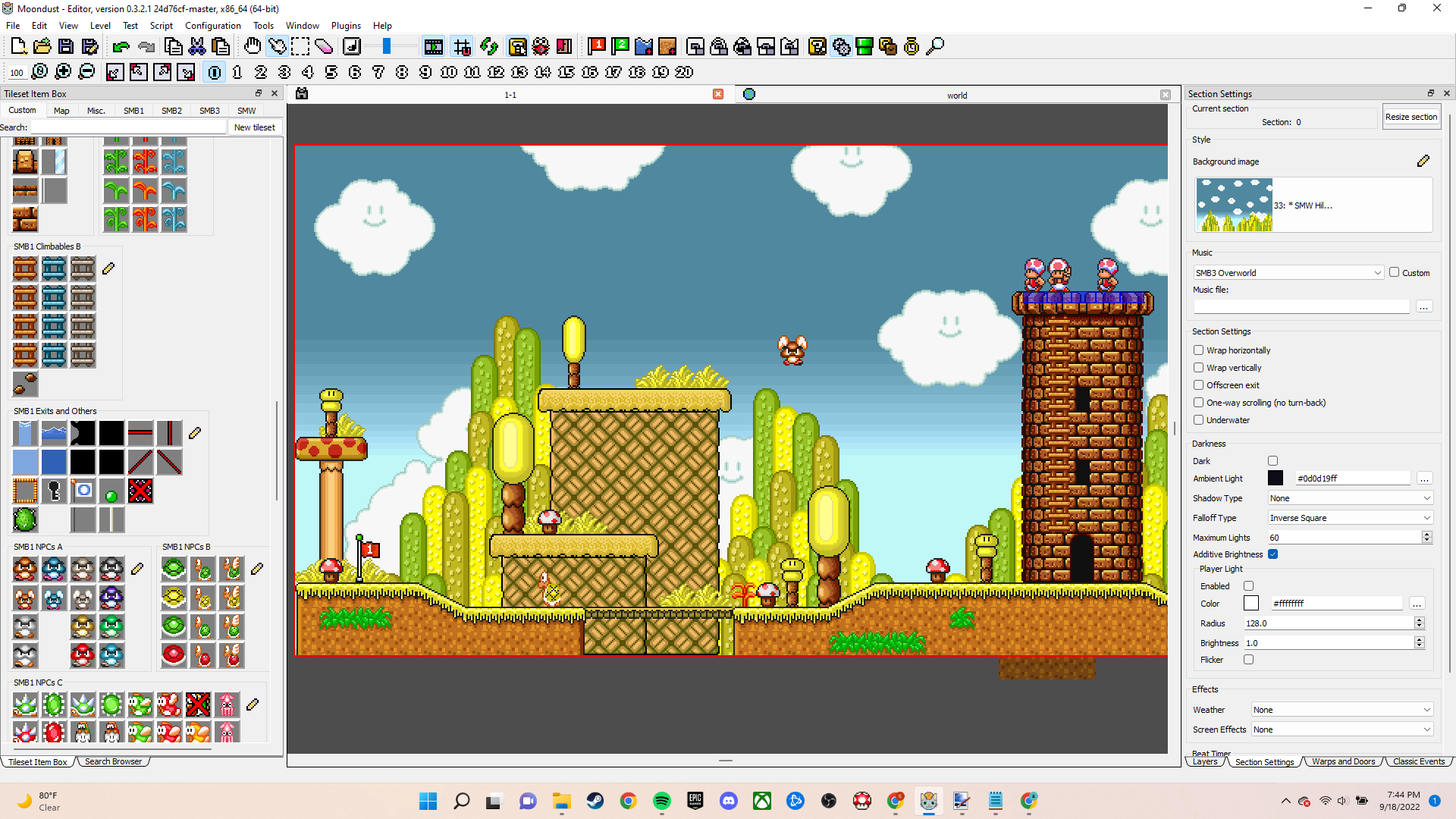
Task: Click the Ambient Light color swatch
Action: 1276,479
